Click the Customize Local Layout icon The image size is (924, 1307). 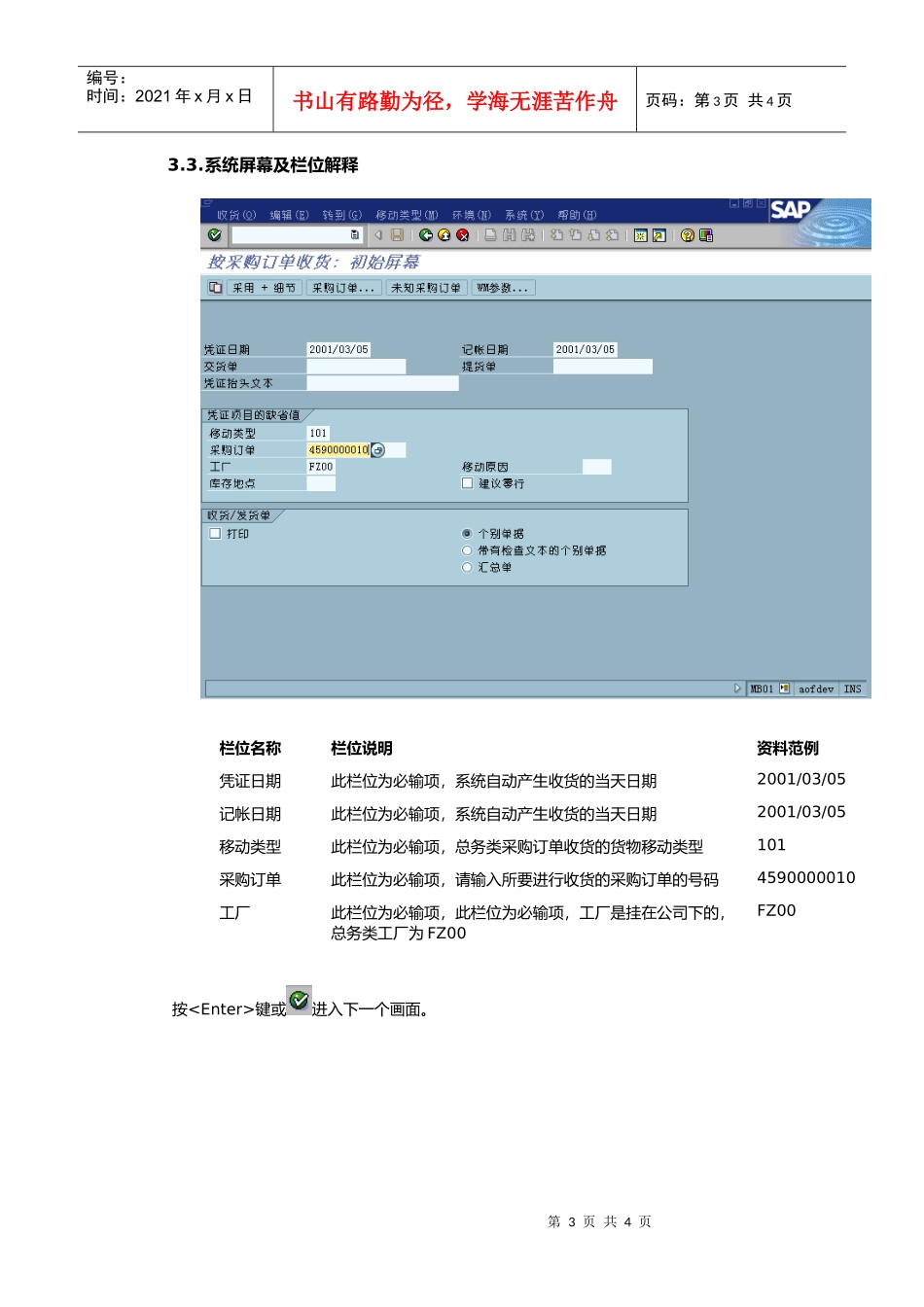(x=706, y=235)
